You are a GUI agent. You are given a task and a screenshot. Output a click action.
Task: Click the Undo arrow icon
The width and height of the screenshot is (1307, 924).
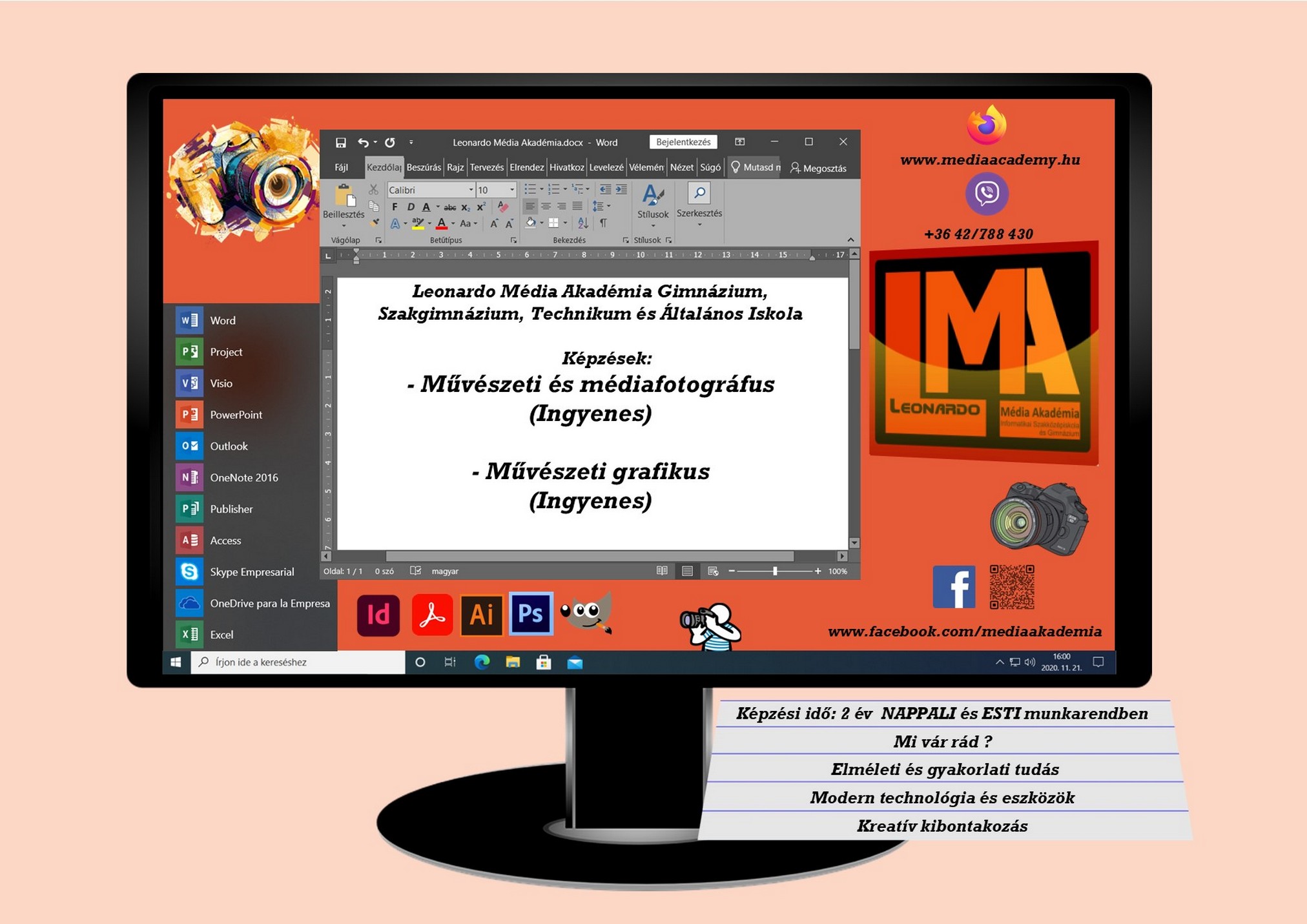click(364, 143)
